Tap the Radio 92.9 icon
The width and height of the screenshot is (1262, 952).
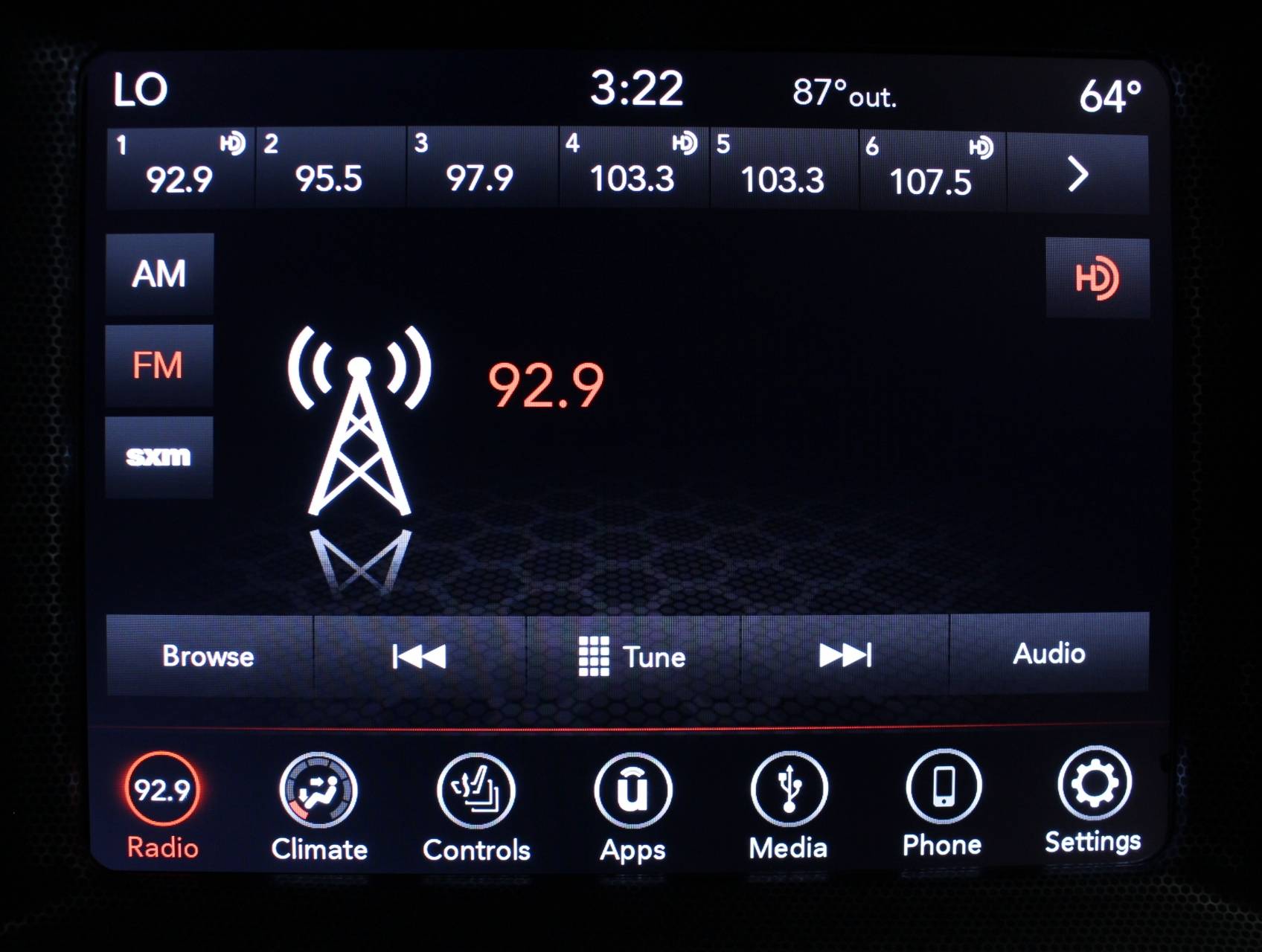coord(162,790)
